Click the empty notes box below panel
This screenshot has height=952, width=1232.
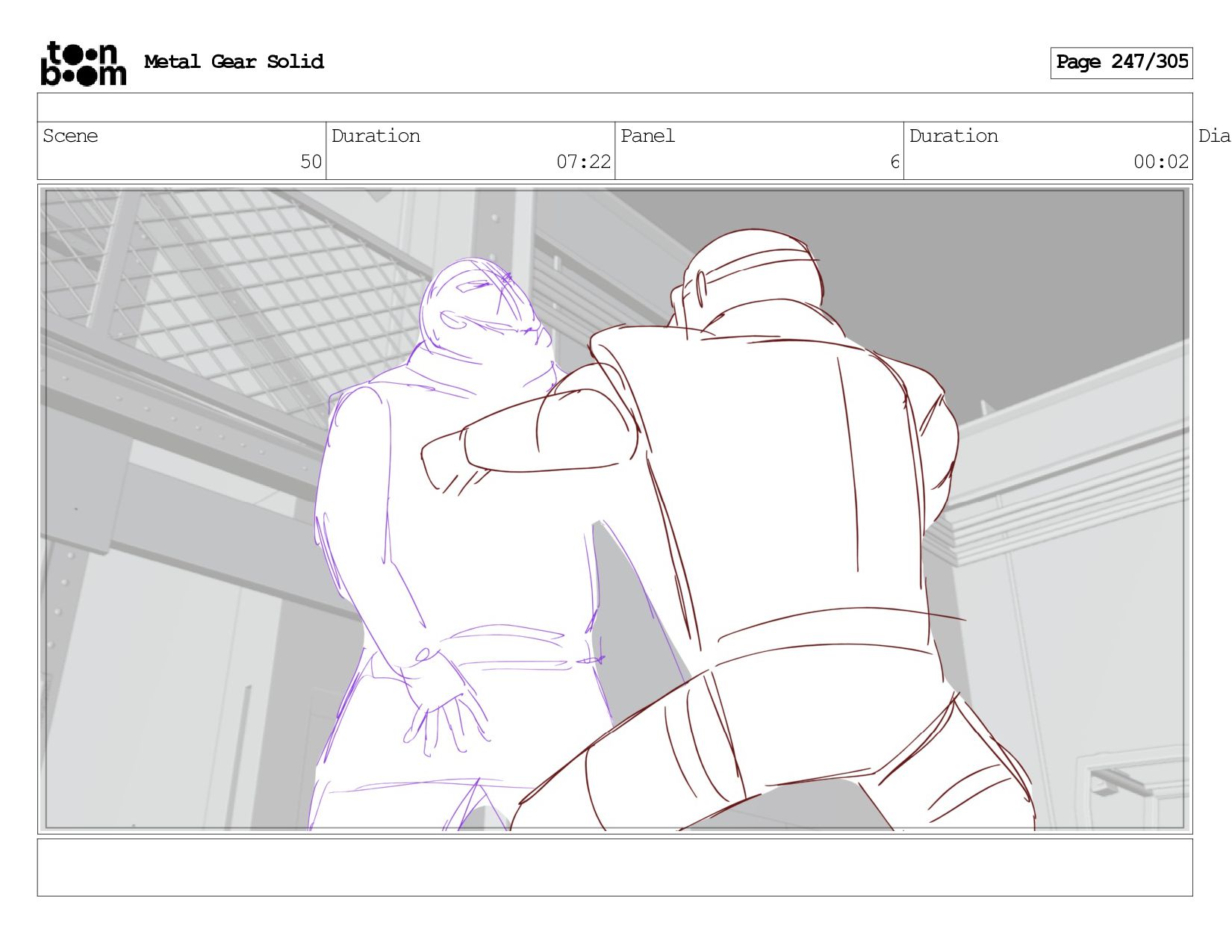[615, 867]
